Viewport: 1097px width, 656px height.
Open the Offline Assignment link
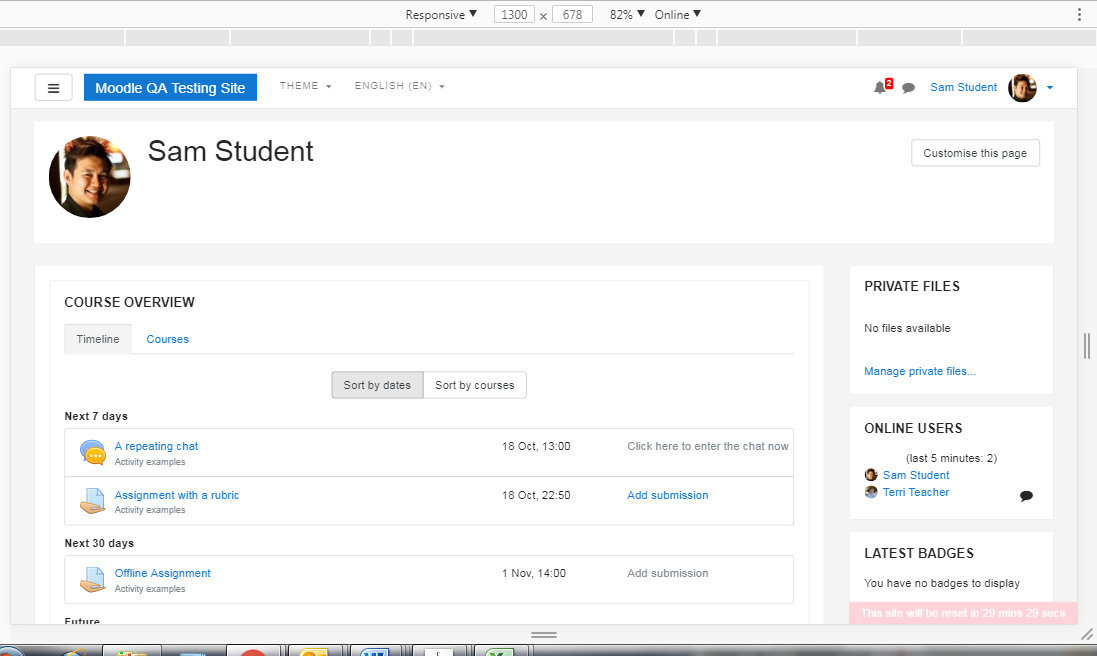coord(162,573)
